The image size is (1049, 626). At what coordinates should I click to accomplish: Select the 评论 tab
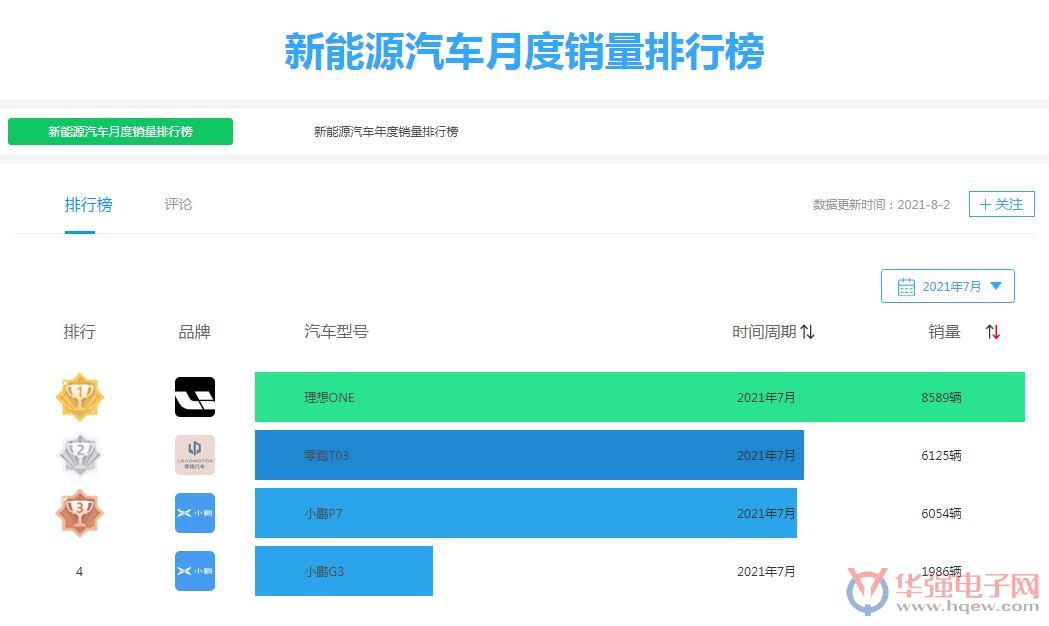pos(178,204)
